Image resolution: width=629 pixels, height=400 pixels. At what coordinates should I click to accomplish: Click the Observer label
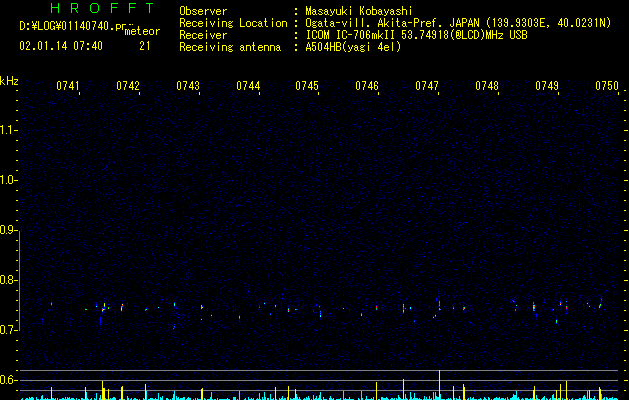[203, 11]
